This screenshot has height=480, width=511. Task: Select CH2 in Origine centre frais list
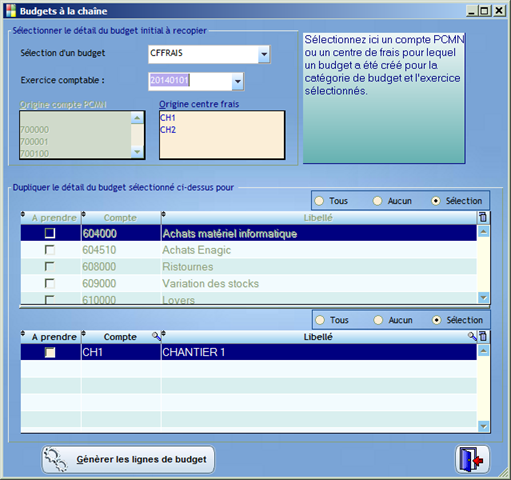point(168,130)
